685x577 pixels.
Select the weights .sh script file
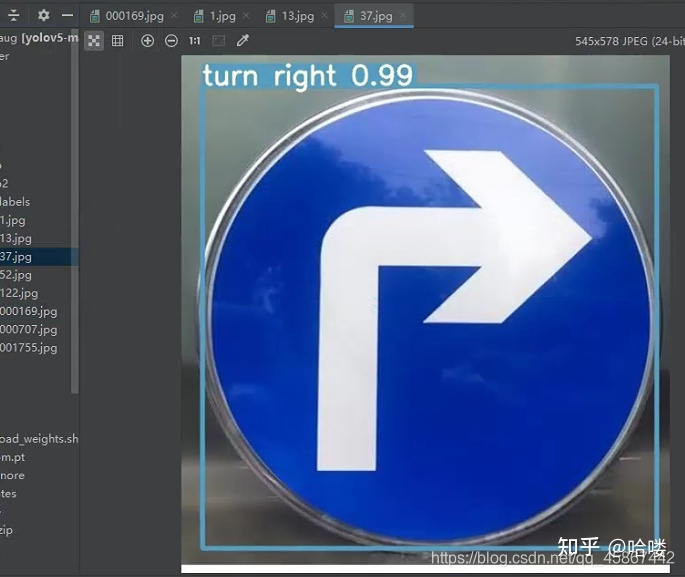[39, 439]
